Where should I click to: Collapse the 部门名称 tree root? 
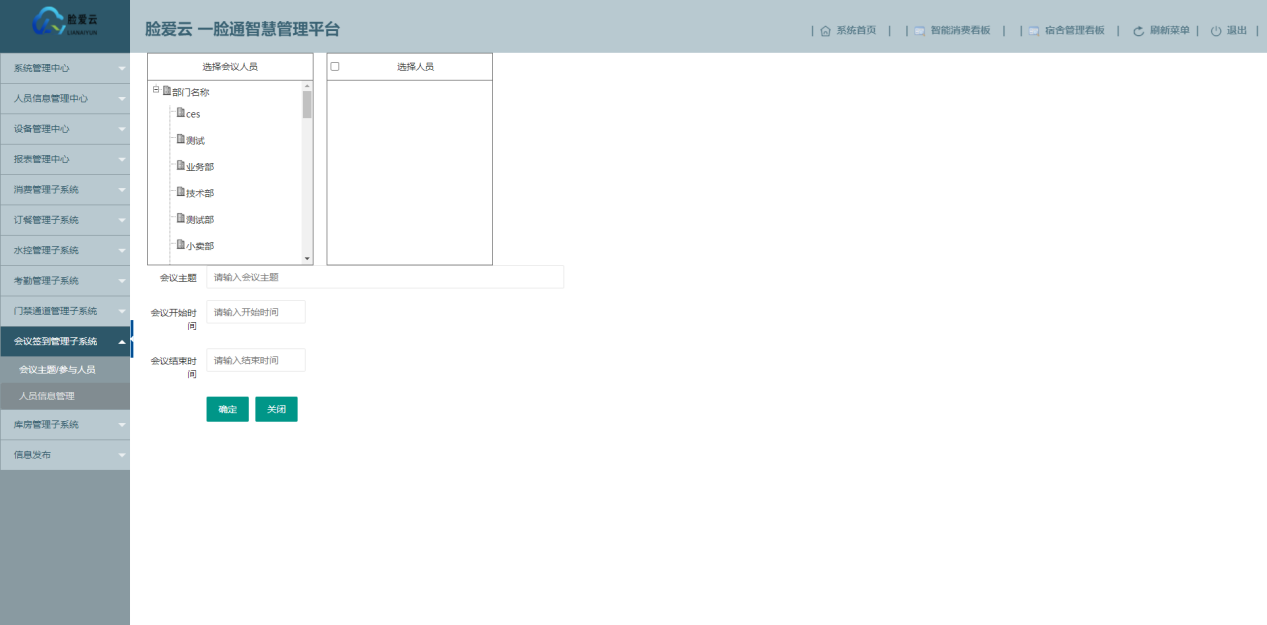156,90
